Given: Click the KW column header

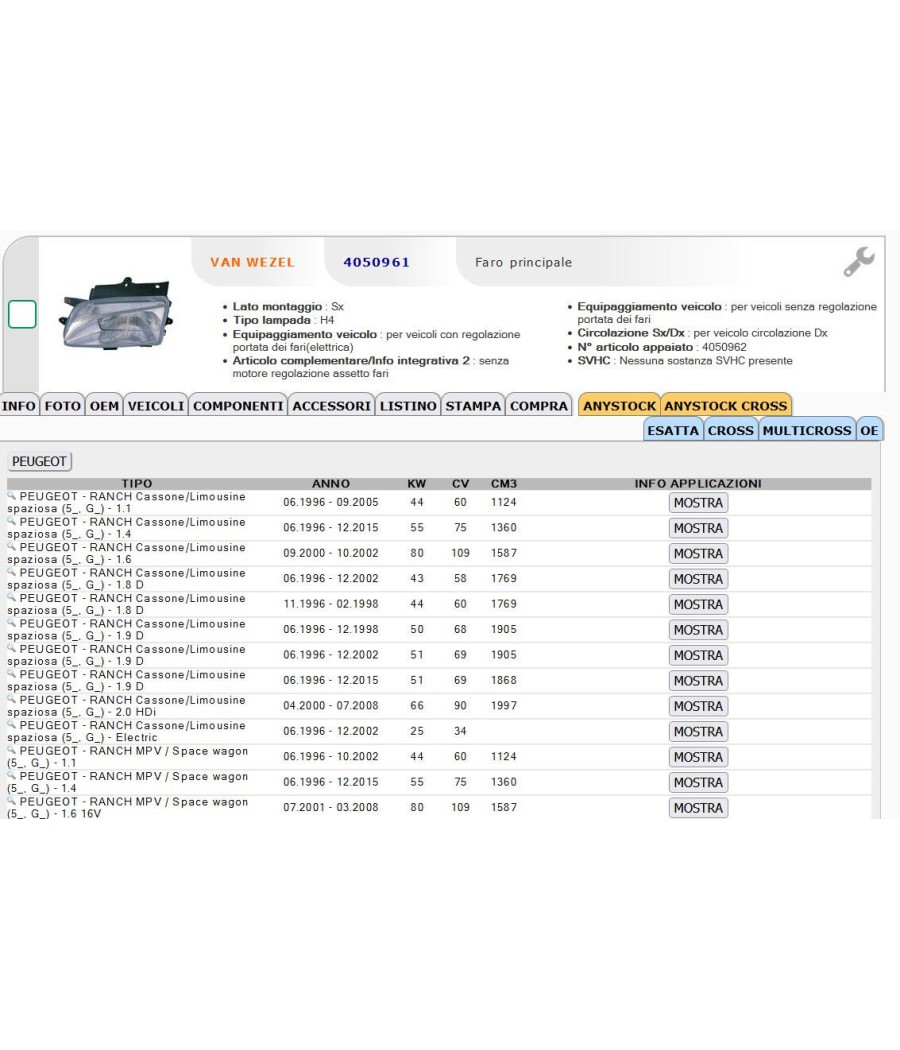Looking at the screenshot, I should [417, 483].
